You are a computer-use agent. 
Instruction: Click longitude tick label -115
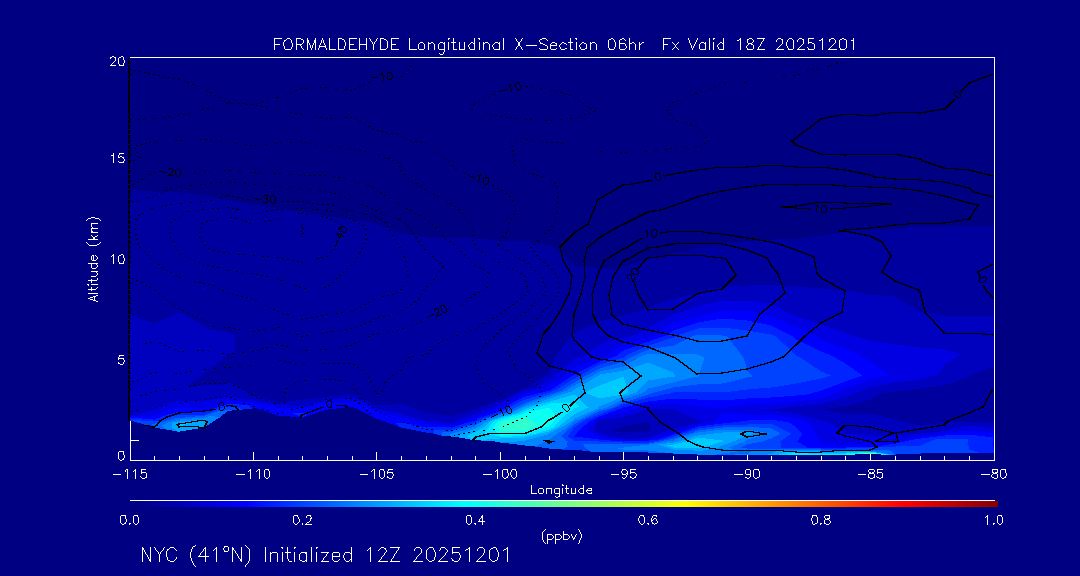(129, 475)
